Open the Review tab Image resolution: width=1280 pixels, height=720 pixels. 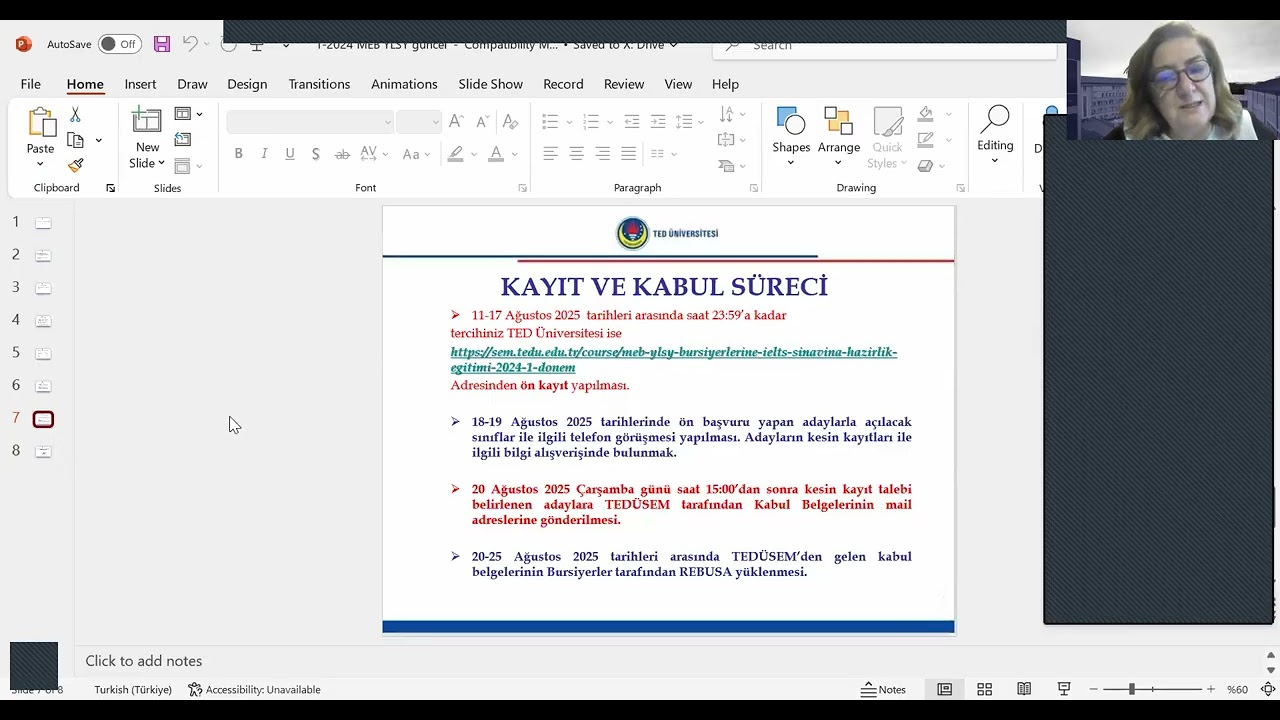[x=624, y=84]
